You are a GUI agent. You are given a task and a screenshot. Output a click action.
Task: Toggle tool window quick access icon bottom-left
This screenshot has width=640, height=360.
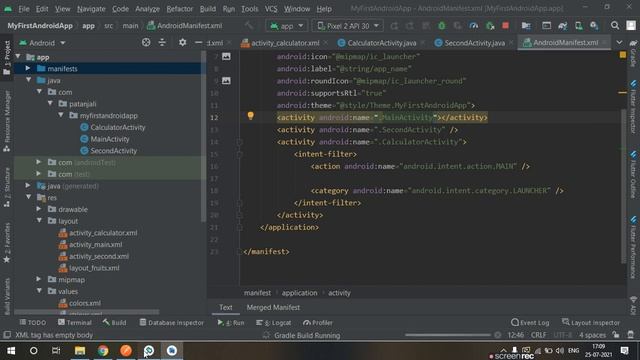(x=7, y=335)
